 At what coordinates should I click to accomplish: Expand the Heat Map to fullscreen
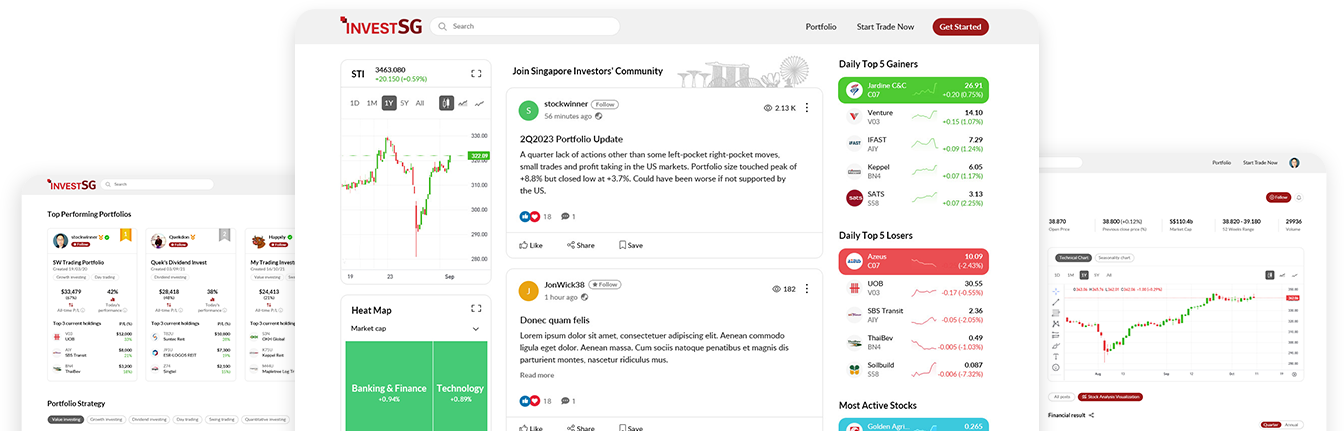476,309
